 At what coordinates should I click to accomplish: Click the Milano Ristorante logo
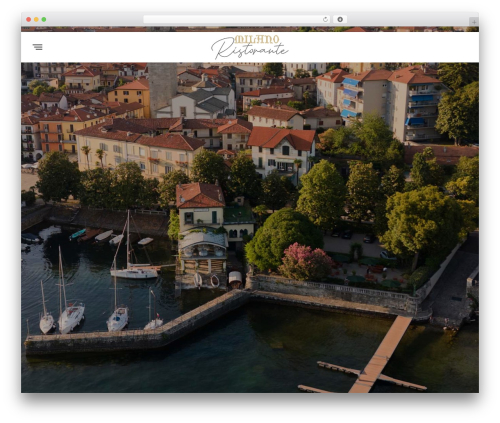pos(250,47)
